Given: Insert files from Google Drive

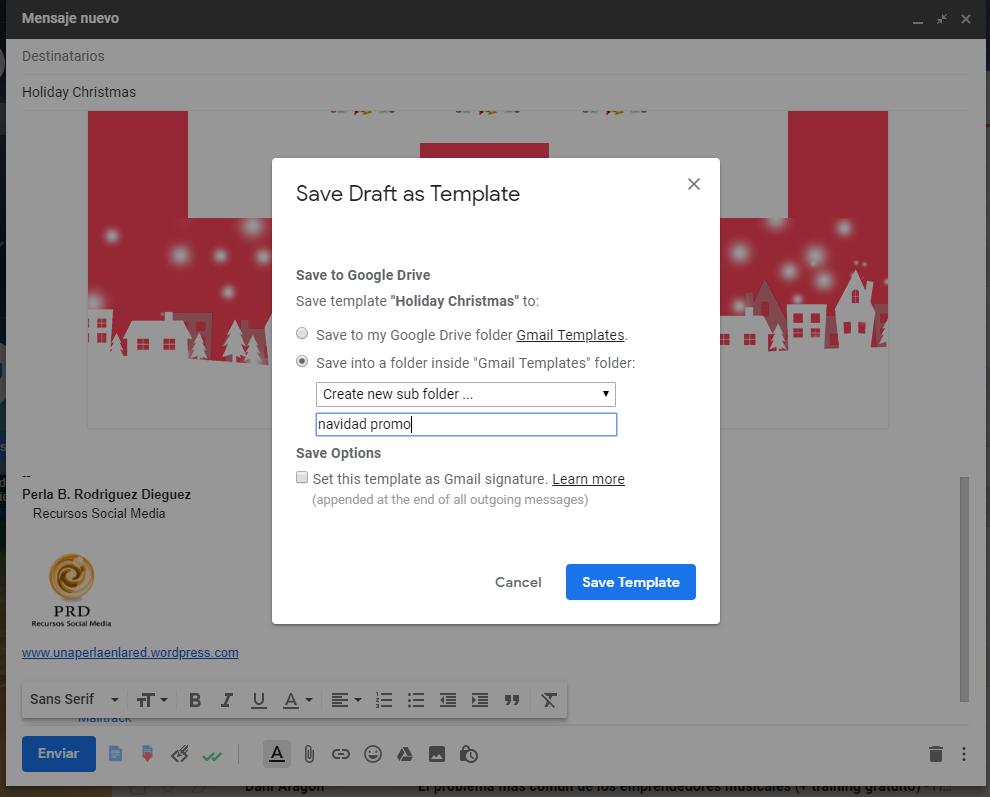Looking at the screenshot, I should click(405, 754).
